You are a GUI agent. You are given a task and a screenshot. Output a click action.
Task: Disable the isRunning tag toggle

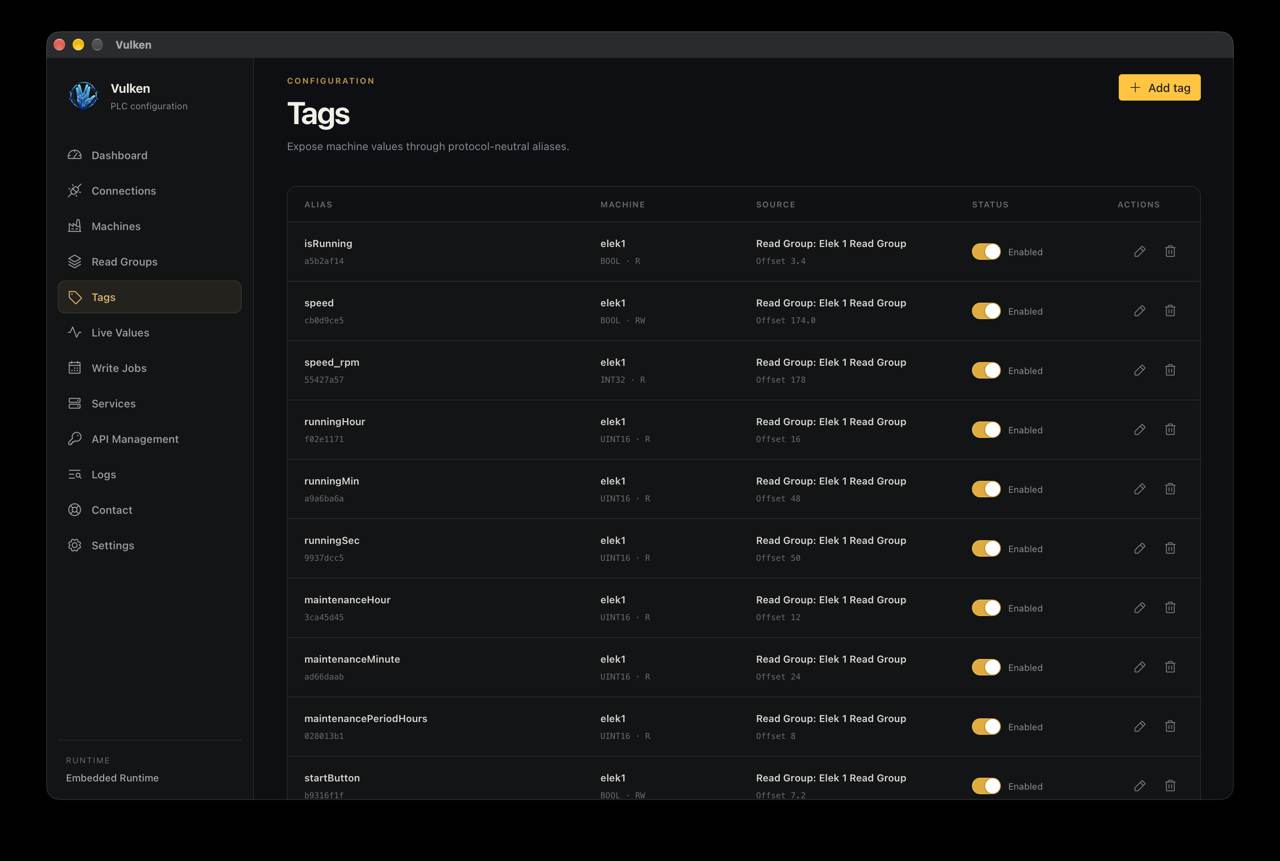tap(986, 252)
